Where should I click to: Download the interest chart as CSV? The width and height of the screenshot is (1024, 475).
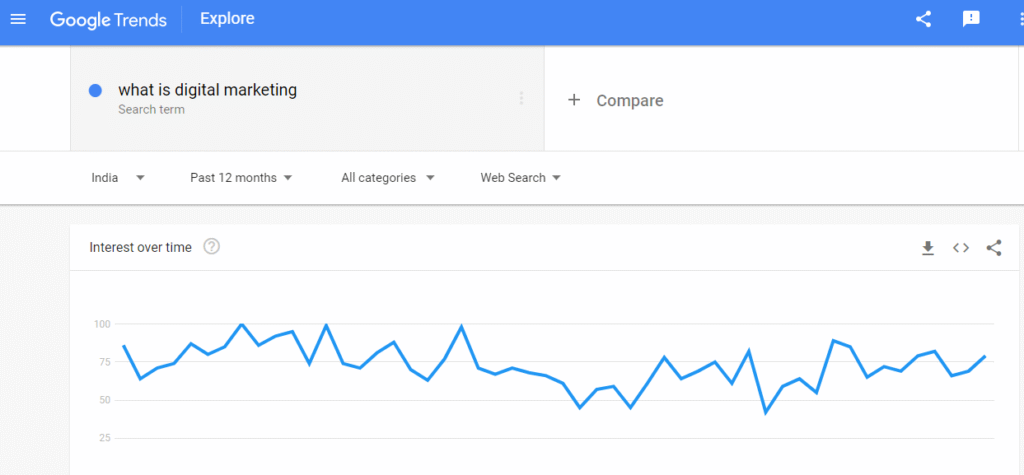tap(928, 248)
